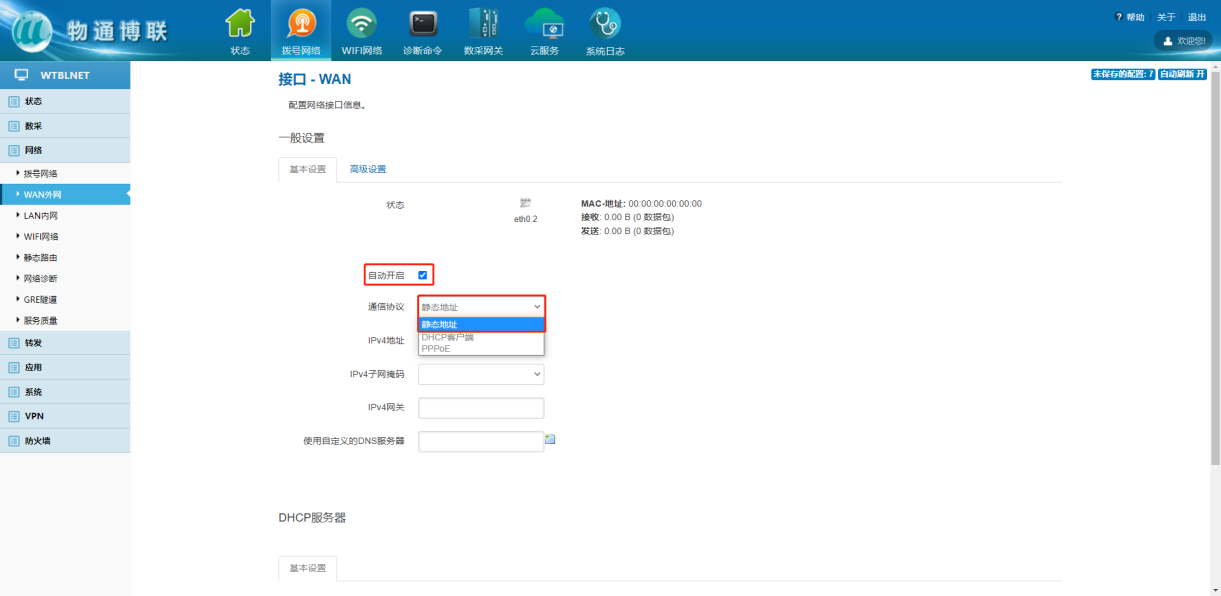Uncheck the 自动开启 checkbox
Viewport: 1221px width, 596px height.
coord(423,275)
